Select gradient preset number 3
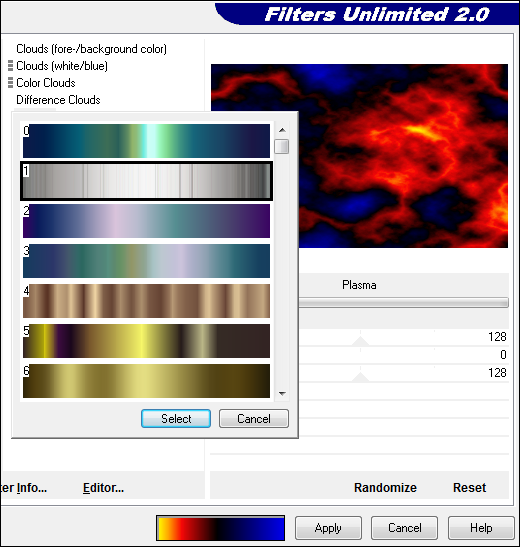This screenshot has height=547, width=520. point(146,261)
